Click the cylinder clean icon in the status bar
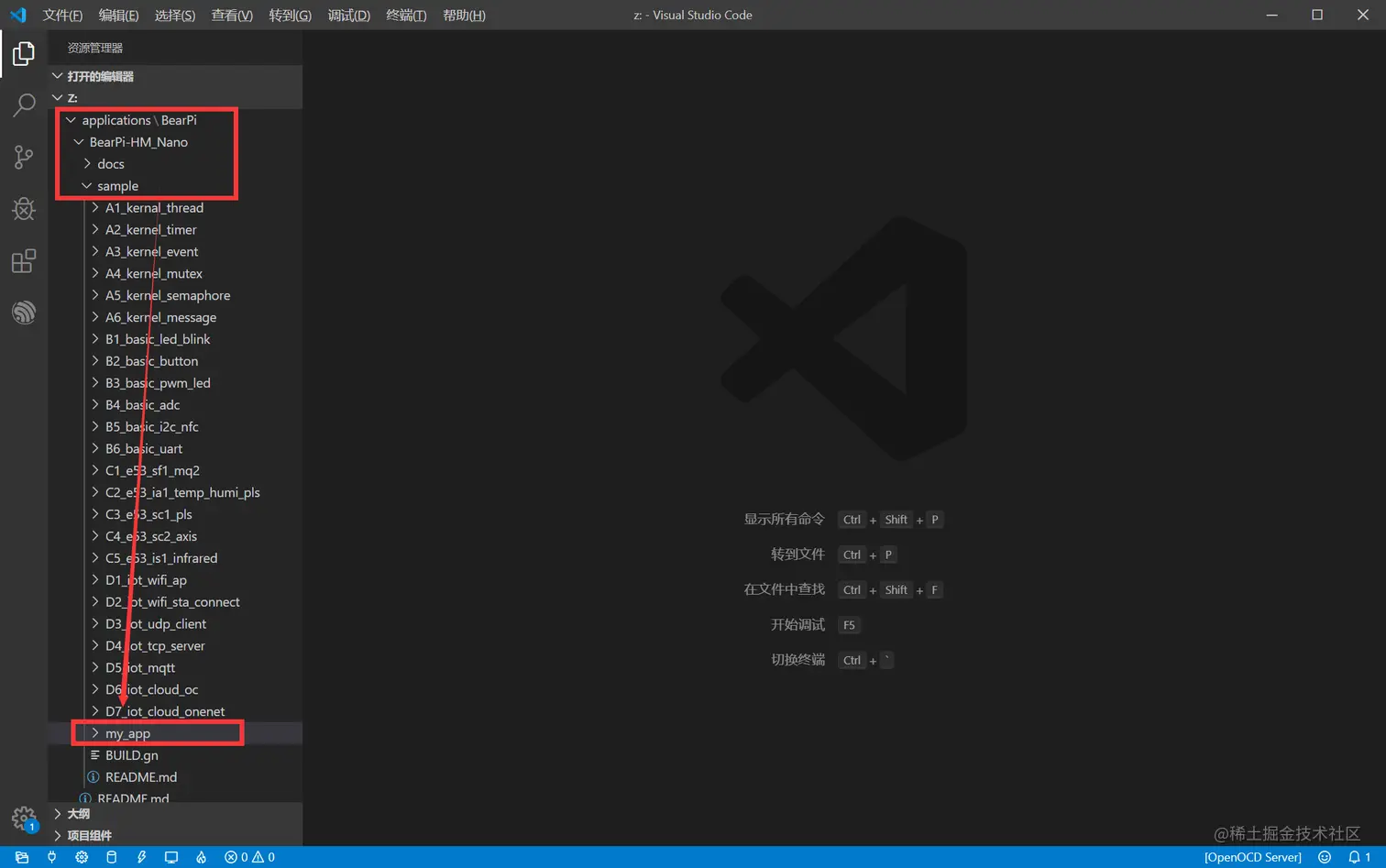 click(112, 857)
